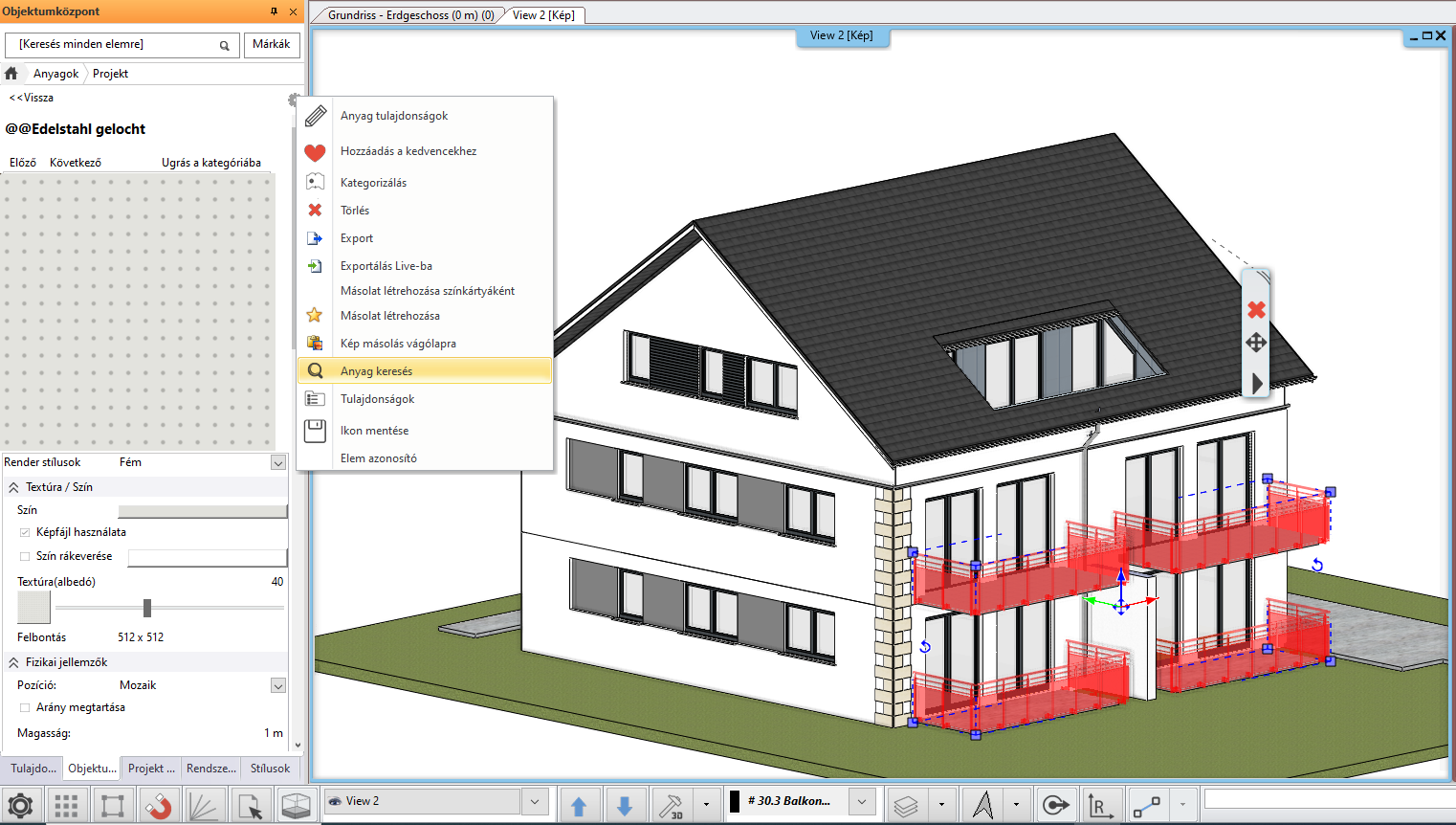Open the View 2 selector dropdown

pyautogui.click(x=535, y=801)
